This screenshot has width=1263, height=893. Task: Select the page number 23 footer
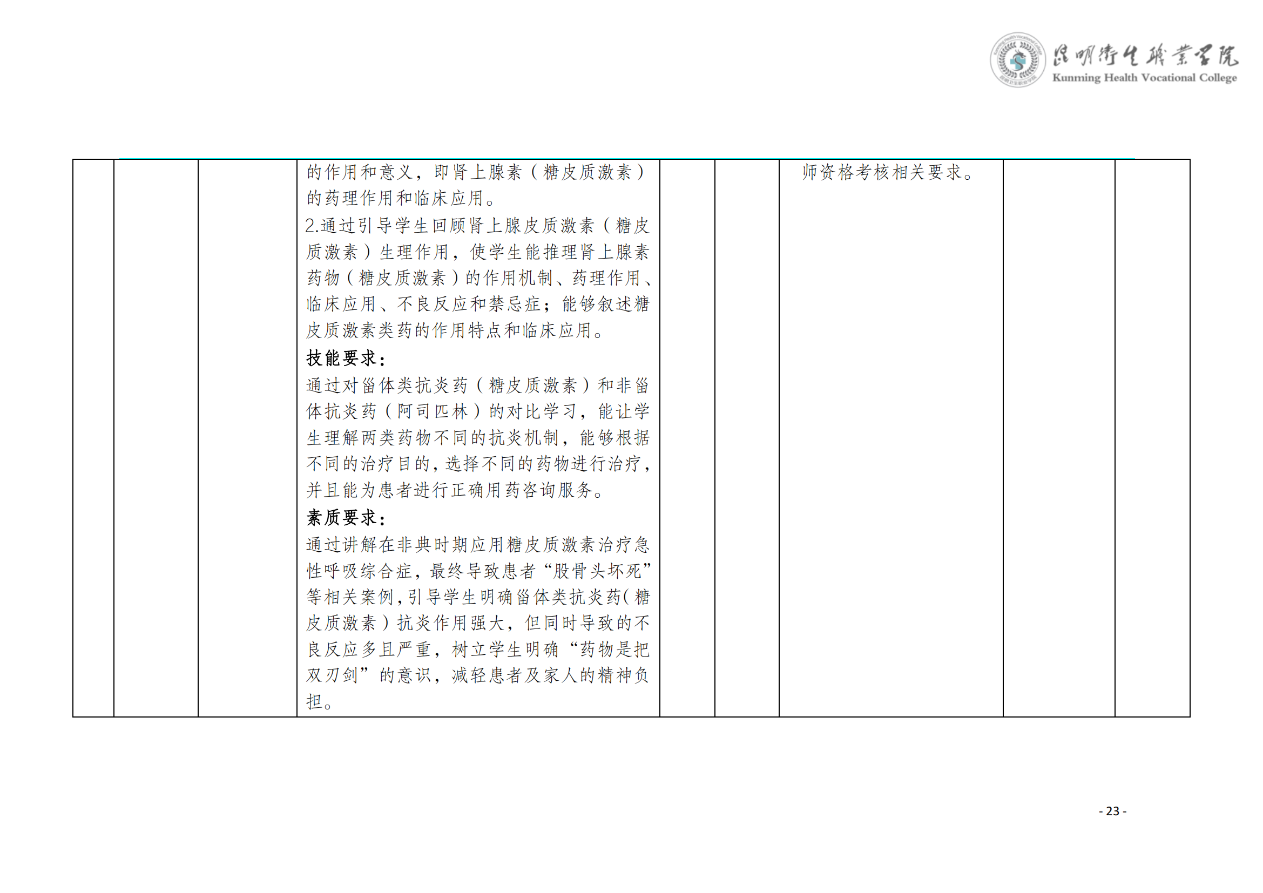click(1112, 811)
